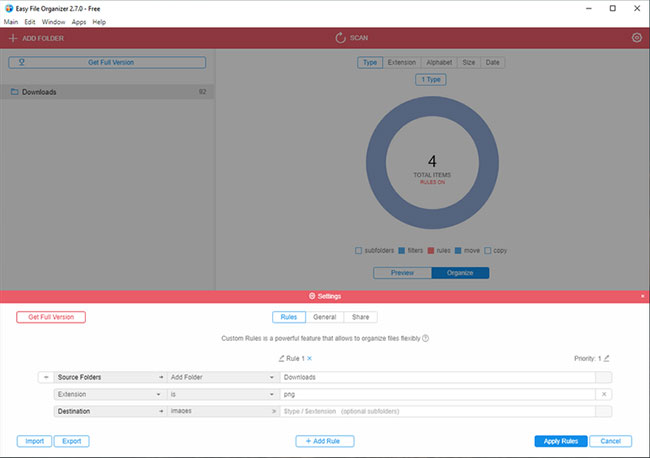Toggle the filters checkbox
This screenshot has width=650, height=458.
tap(401, 250)
